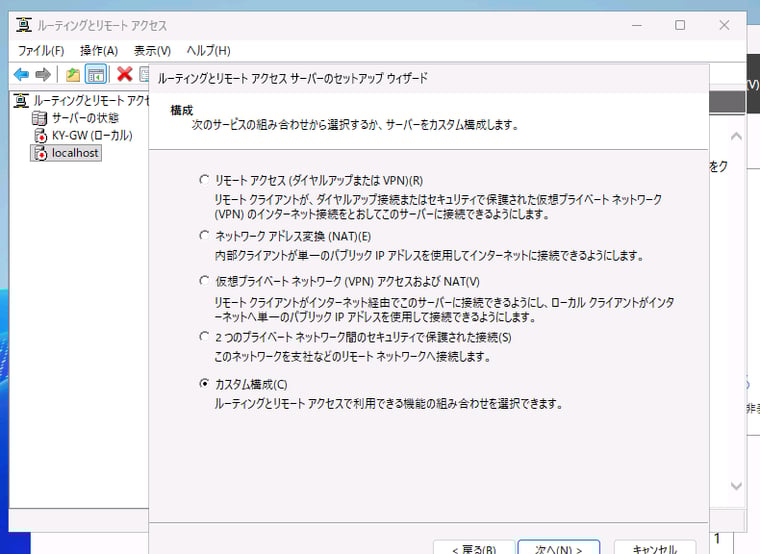Click the サーバーの状態 server icon in tree
The width and height of the screenshot is (760, 554).
click(40, 118)
